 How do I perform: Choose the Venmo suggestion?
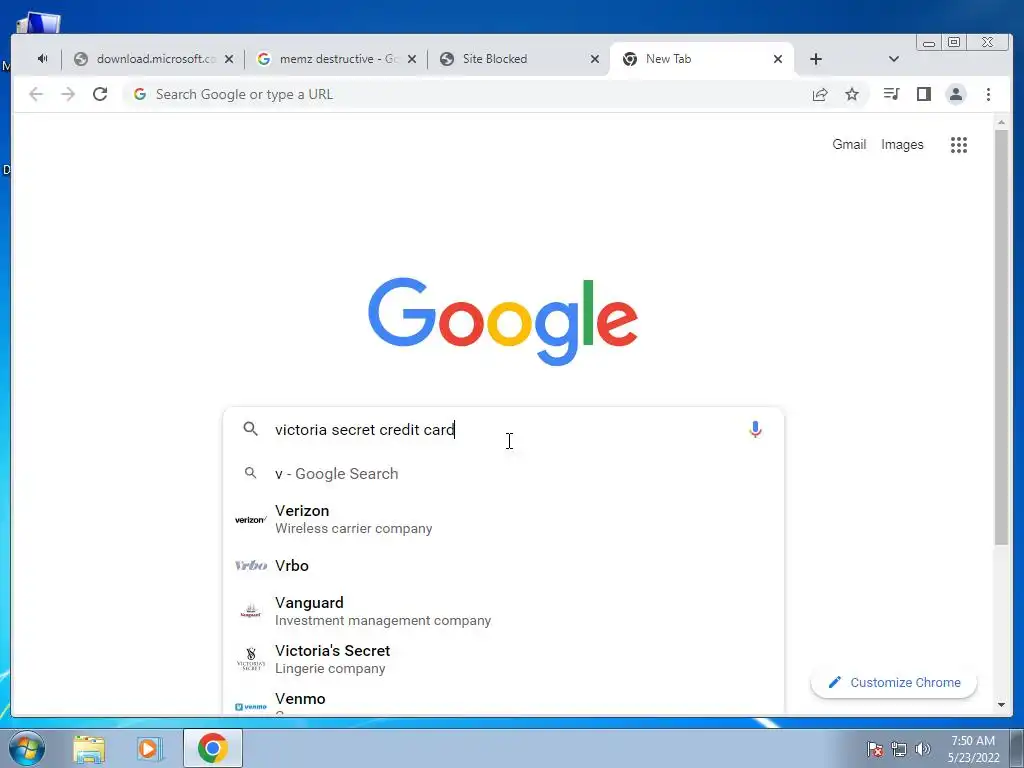click(503, 700)
